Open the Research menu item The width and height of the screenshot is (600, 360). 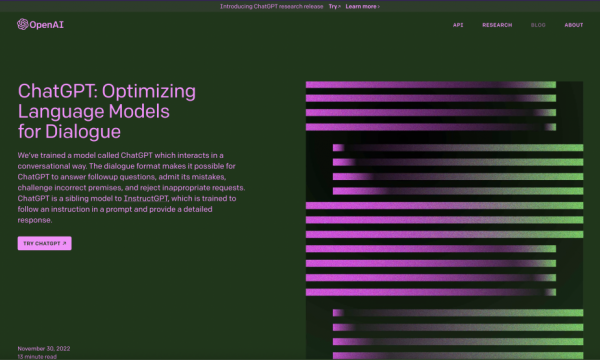[x=497, y=25]
